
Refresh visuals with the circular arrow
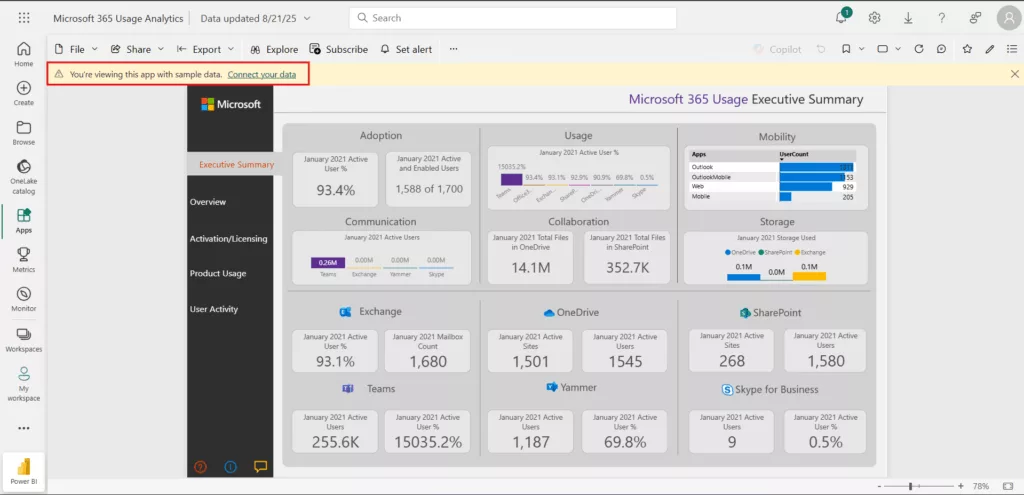[919, 49]
